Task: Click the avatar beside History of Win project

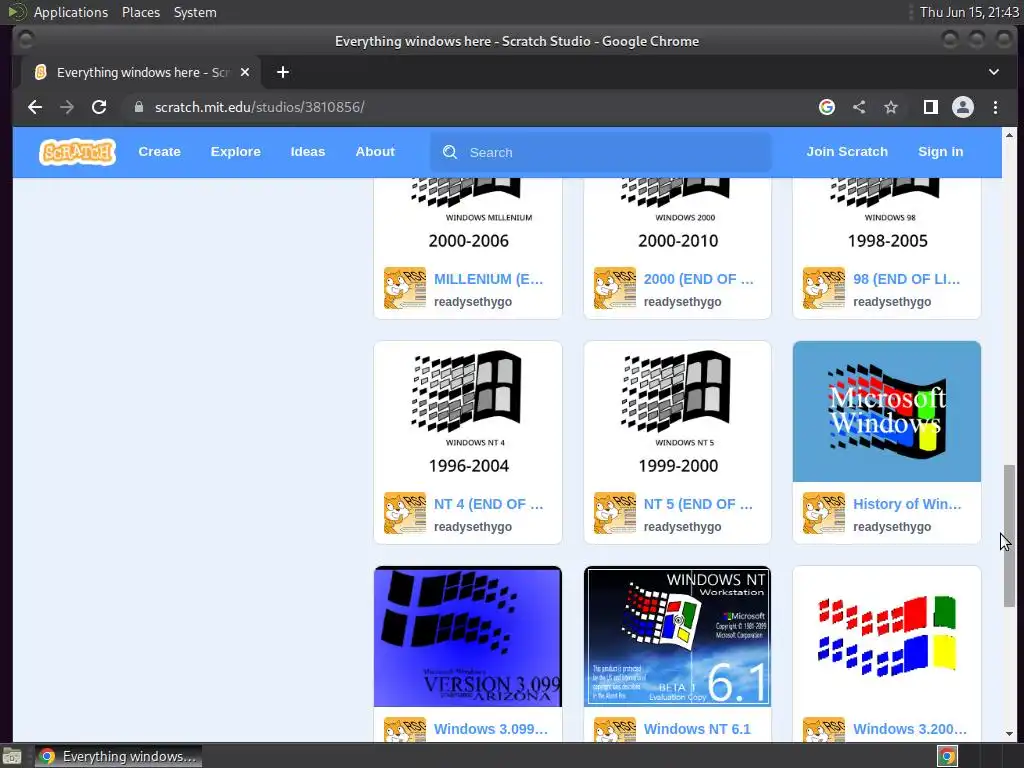Action: coord(824,513)
